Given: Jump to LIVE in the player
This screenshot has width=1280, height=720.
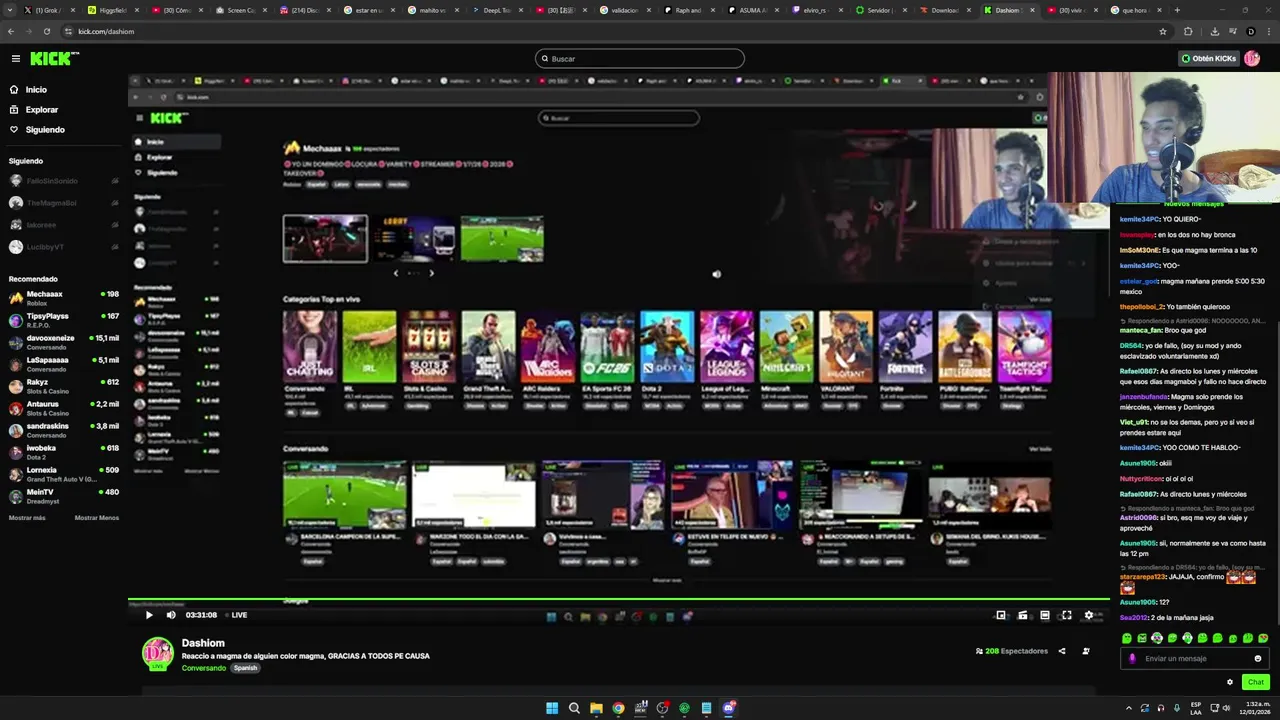Looking at the screenshot, I should click(236, 615).
